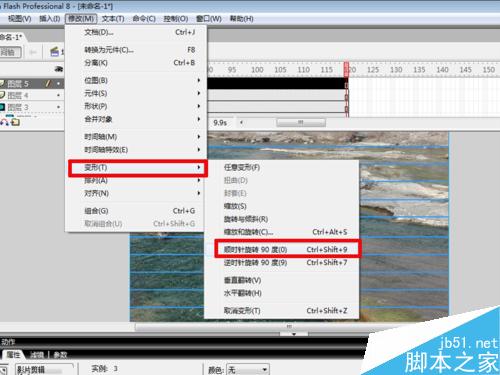Image resolution: width=500 pixels, height=375 pixels.
Task: Expand the 排列(A) submenu
Action: pyautogui.click(x=199, y=180)
